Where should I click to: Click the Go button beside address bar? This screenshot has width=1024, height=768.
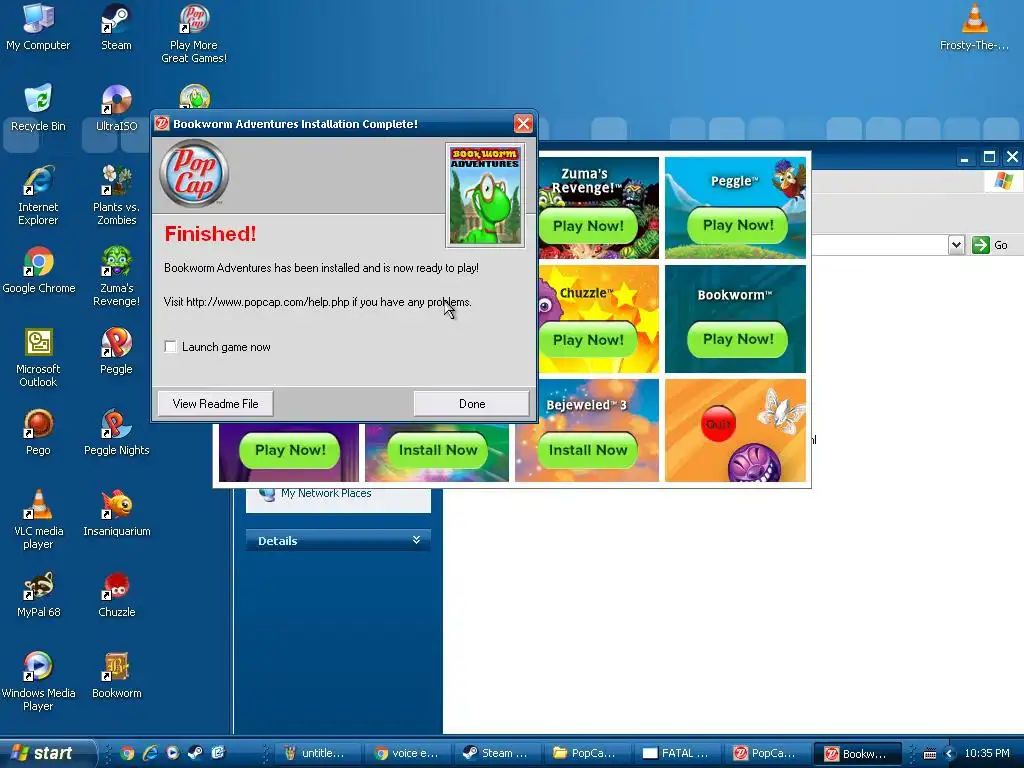click(990, 245)
